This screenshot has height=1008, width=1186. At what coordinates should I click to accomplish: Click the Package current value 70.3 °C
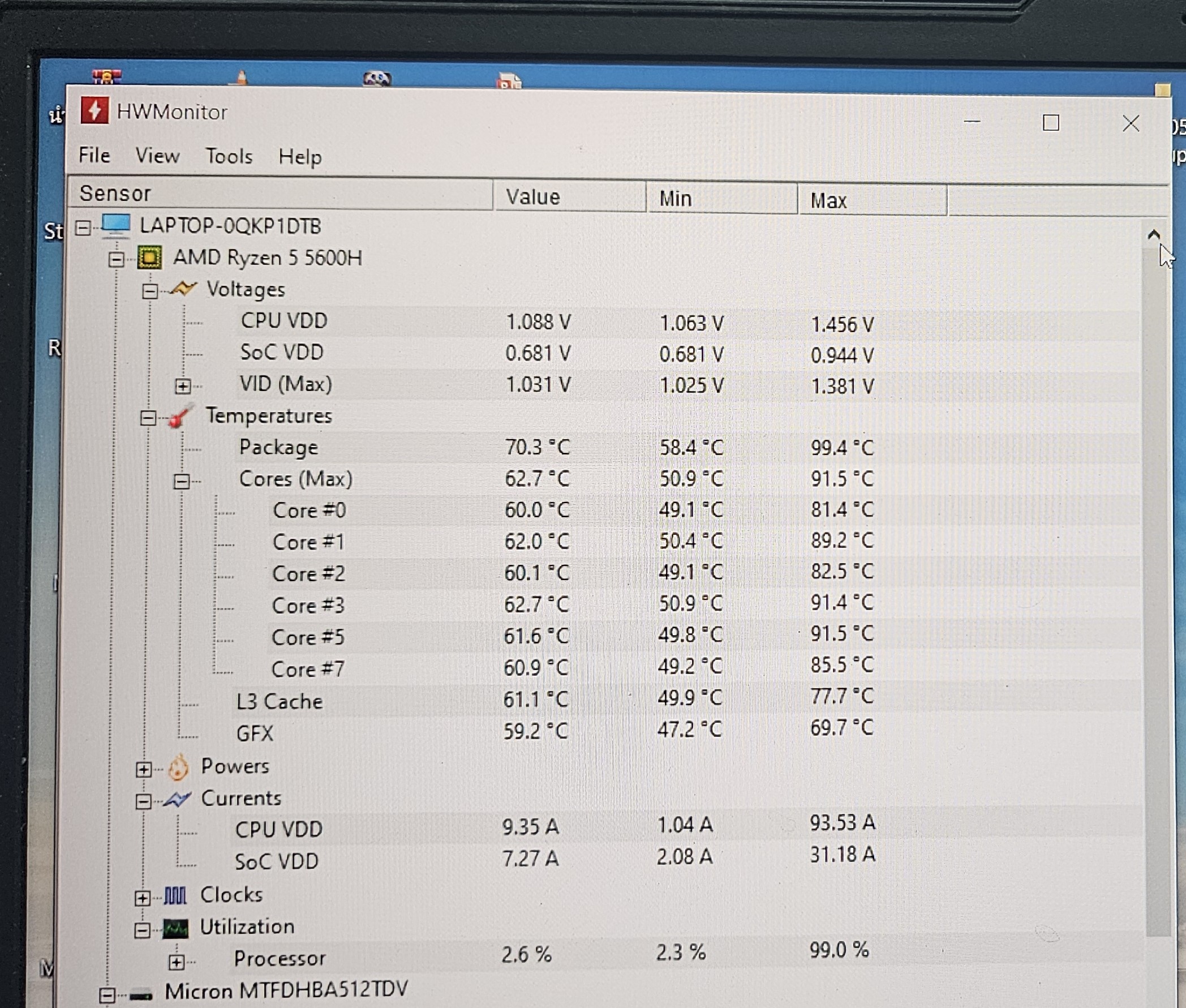tap(538, 448)
